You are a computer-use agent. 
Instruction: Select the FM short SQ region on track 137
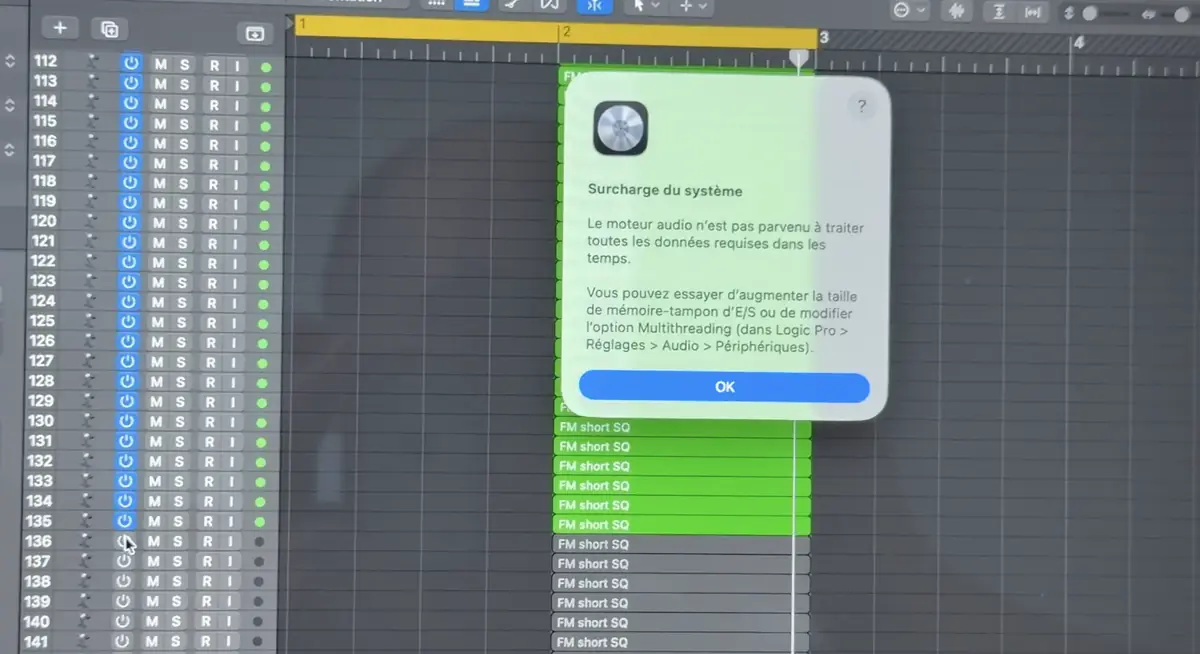click(x=680, y=564)
